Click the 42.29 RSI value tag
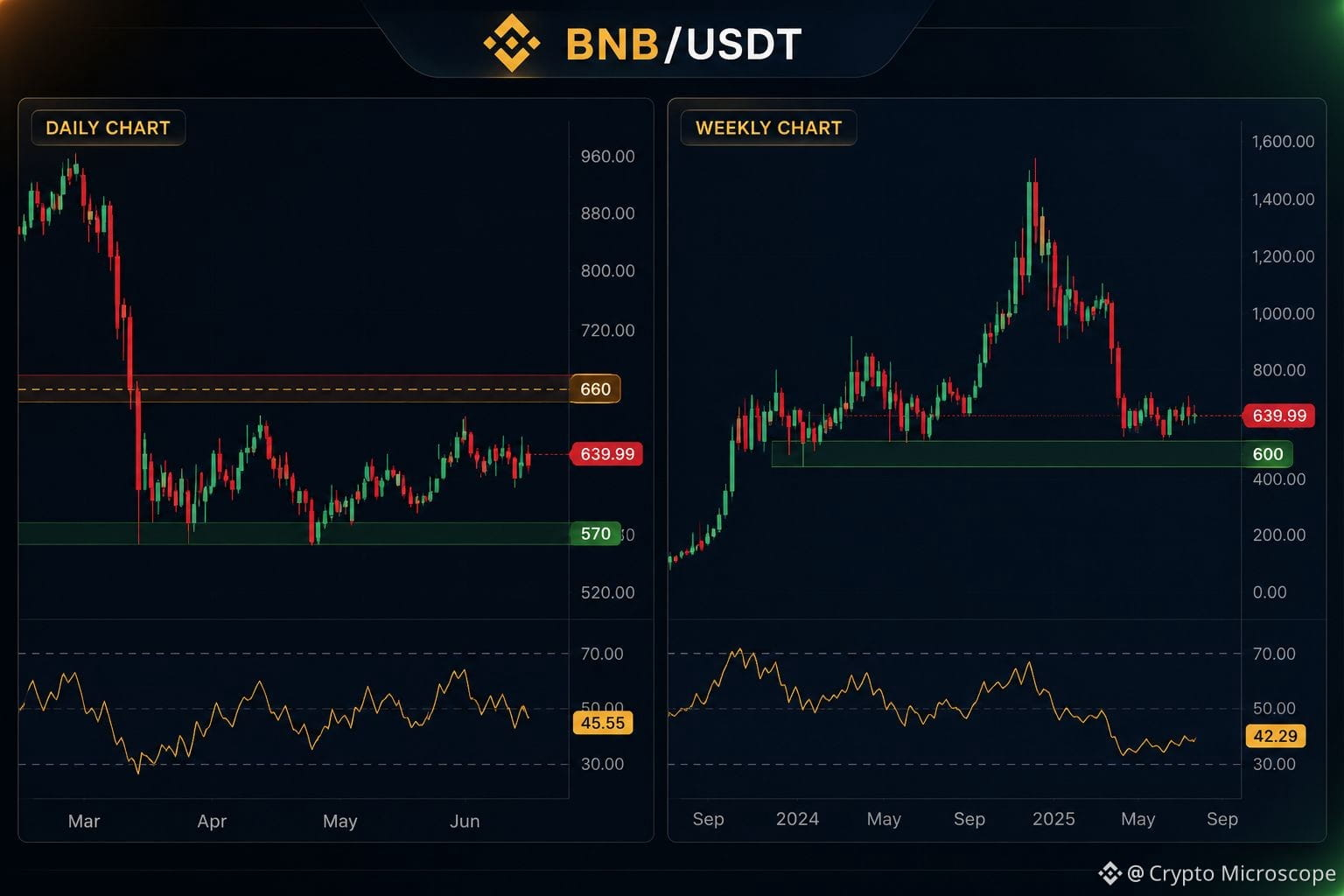Viewport: 1344px width, 896px height. click(x=1275, y=736)
